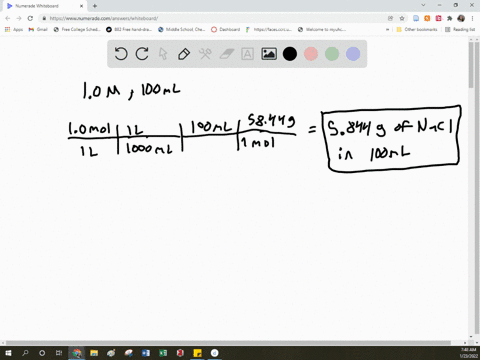Choose the blue pen color
The image size is (480, 360).
353,54
